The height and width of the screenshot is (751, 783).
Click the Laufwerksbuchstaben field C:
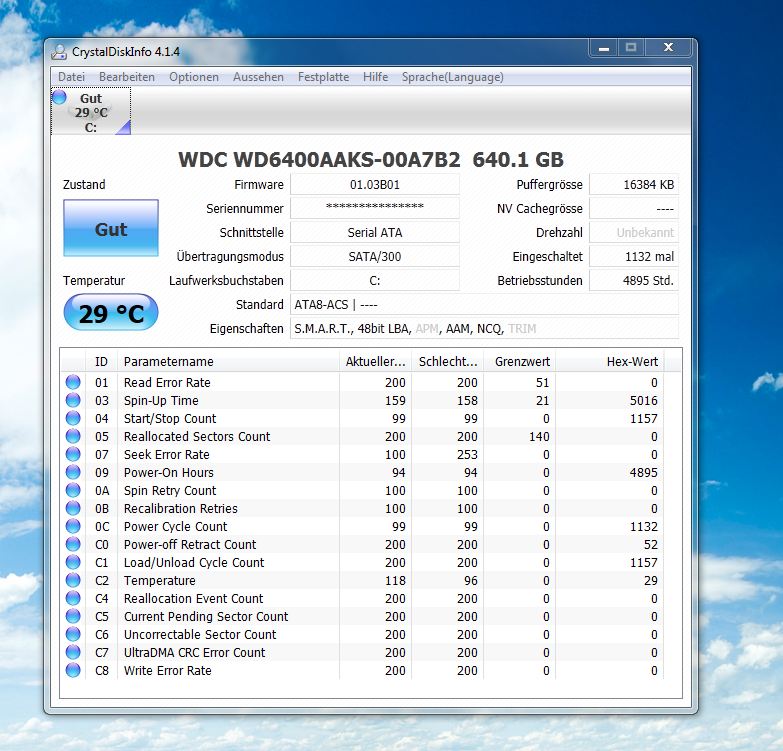click(x=375, y=280)
